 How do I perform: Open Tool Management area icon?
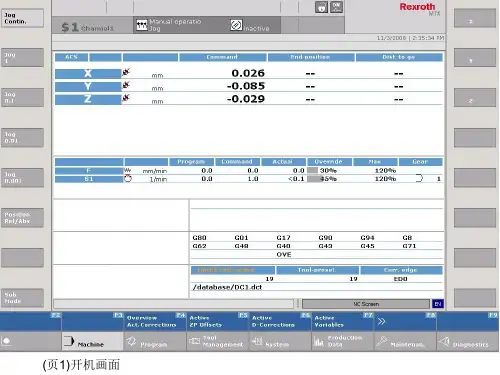click(x=194, y=341)
